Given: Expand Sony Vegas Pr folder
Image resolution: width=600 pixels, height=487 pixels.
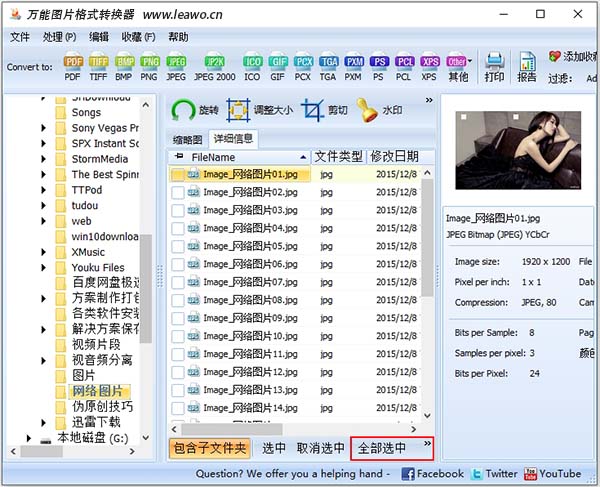Looking at the screenshot, I should coord(44,128).
